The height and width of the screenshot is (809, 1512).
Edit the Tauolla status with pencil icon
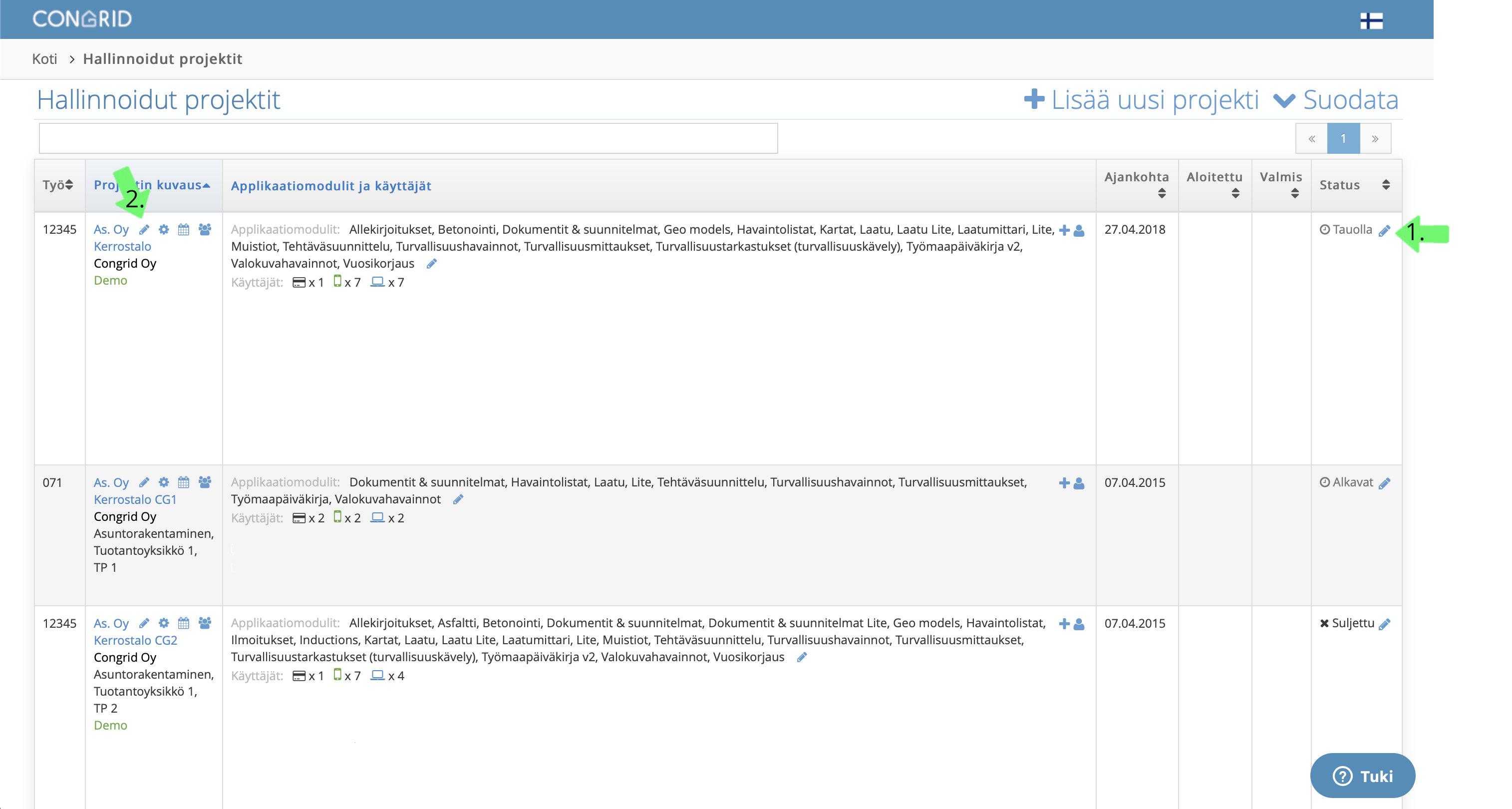click(1384, 231)
